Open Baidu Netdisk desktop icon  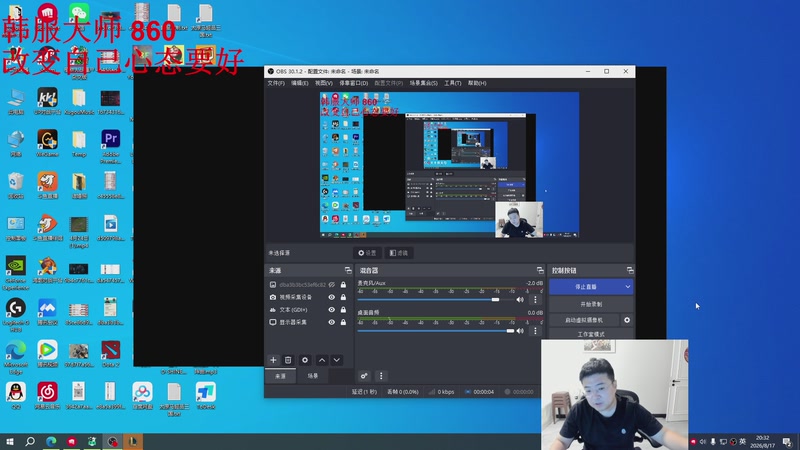pos(142,396)
